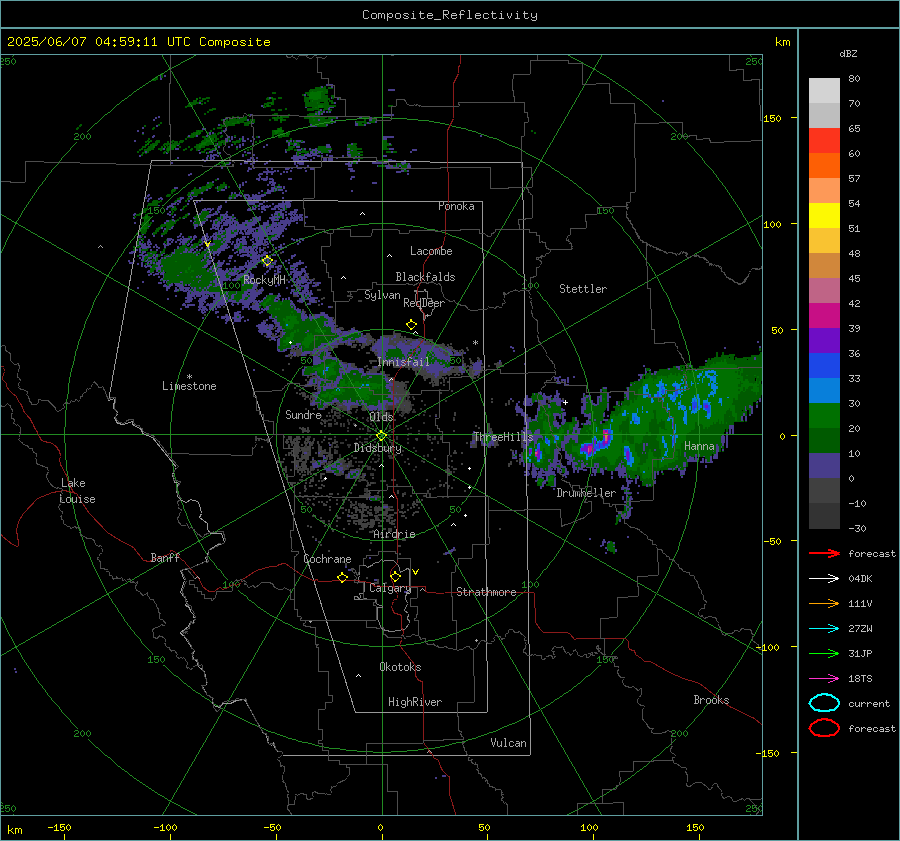Viewport: 900px width, 841px height.
Task: Click the 'dBZ' legend heading
Action: 848,53
